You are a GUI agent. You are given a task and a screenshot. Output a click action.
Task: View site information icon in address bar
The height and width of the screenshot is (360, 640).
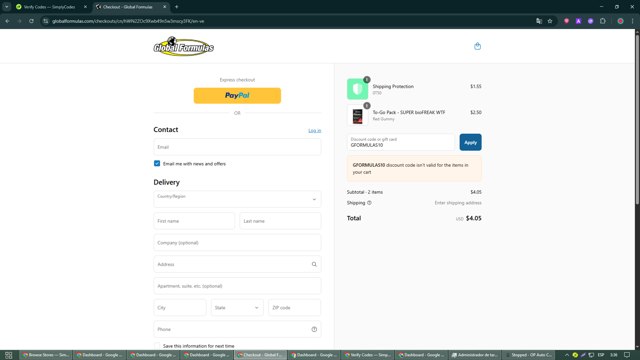point(46,21)
